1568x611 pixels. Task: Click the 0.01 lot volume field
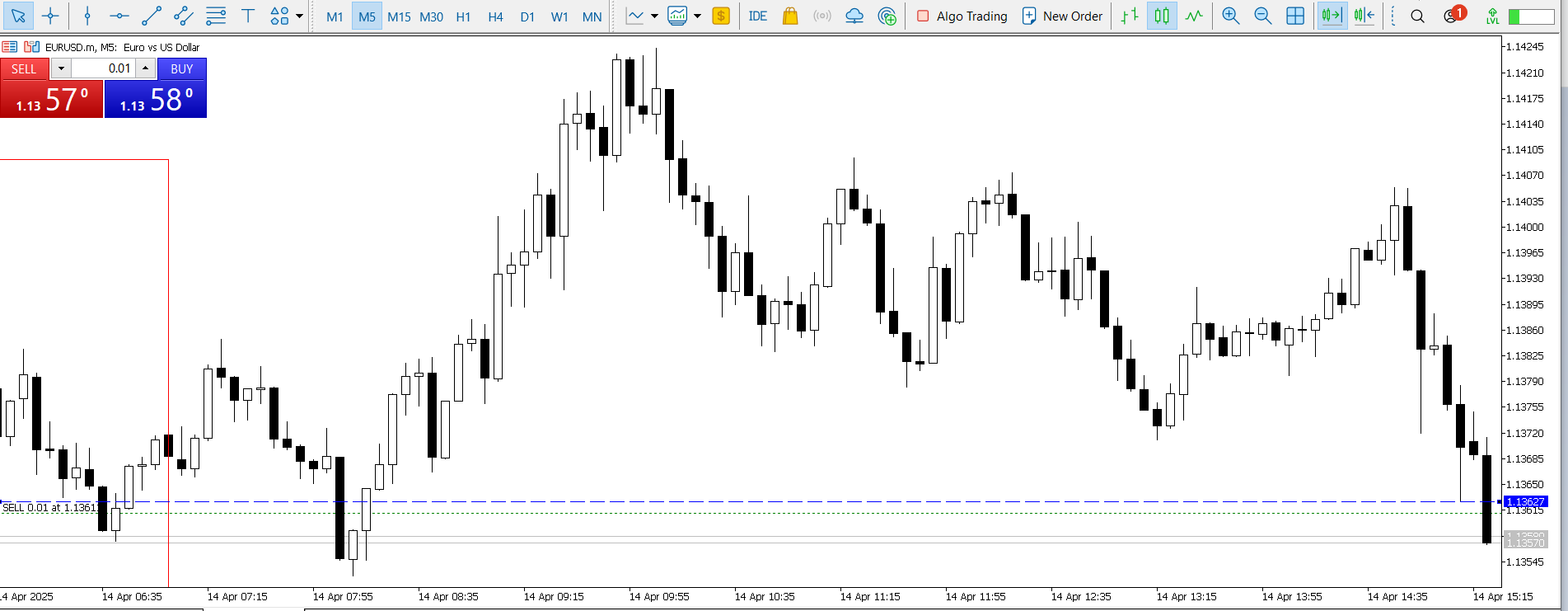103,68
